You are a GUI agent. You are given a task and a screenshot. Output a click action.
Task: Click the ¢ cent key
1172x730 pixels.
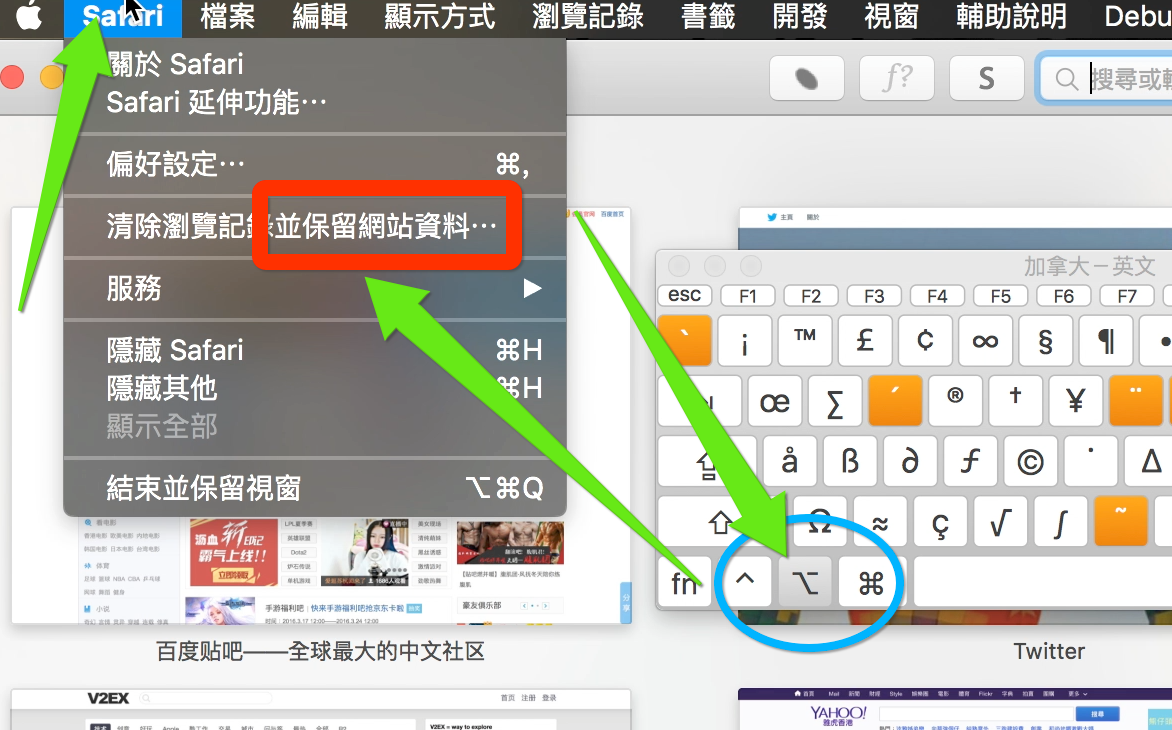coord(925,340)
